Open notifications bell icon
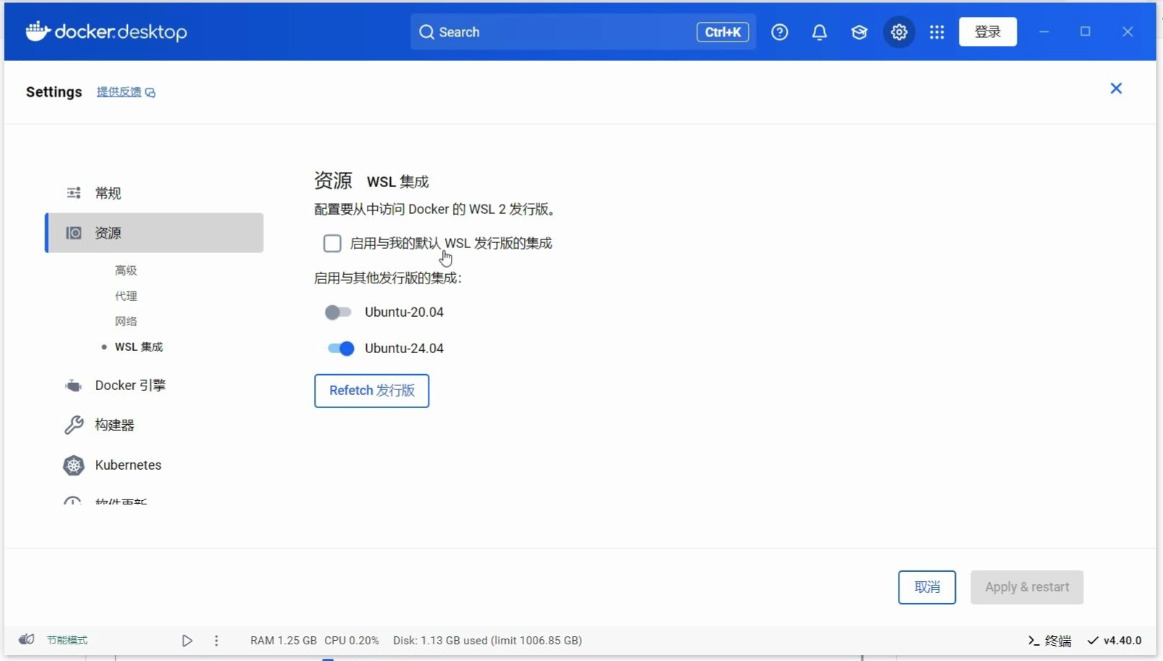 coord(820,32)
